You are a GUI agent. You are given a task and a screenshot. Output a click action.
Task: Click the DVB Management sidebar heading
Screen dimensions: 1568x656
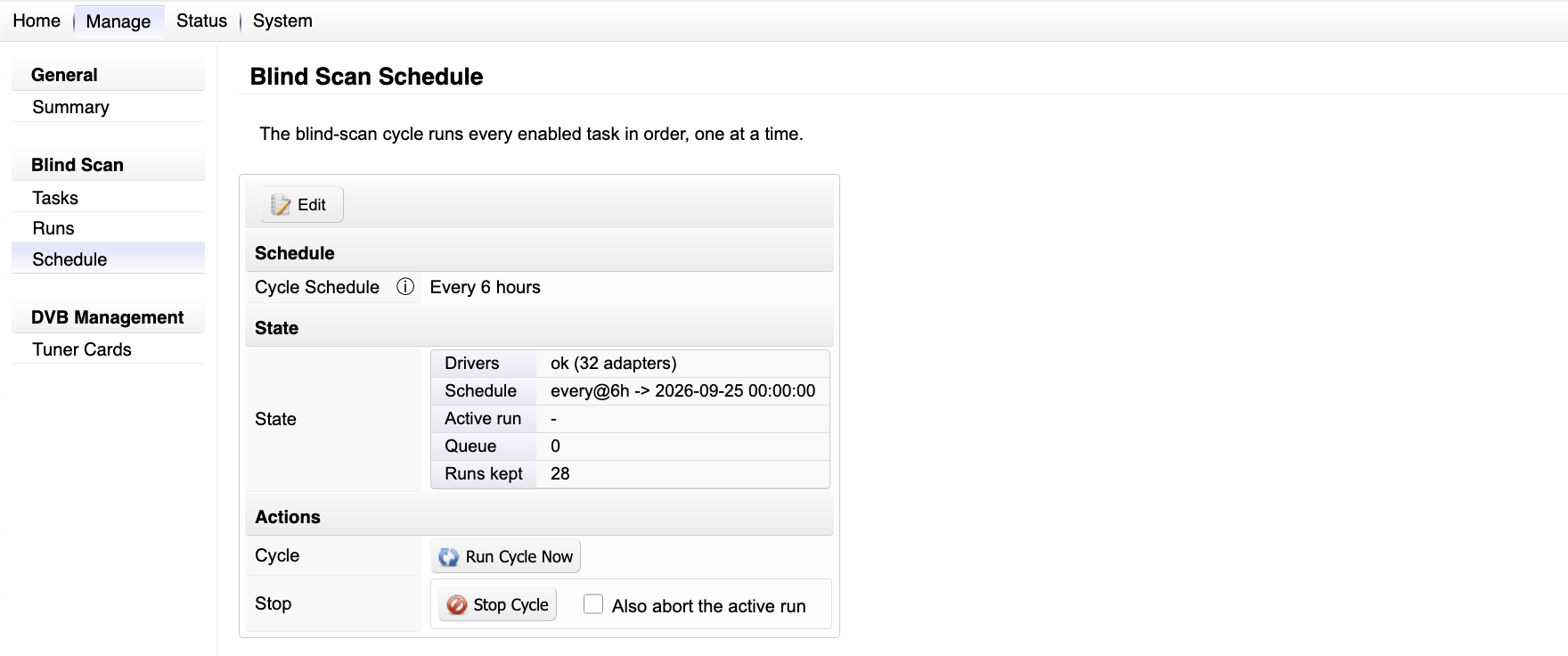click(108, 317)
